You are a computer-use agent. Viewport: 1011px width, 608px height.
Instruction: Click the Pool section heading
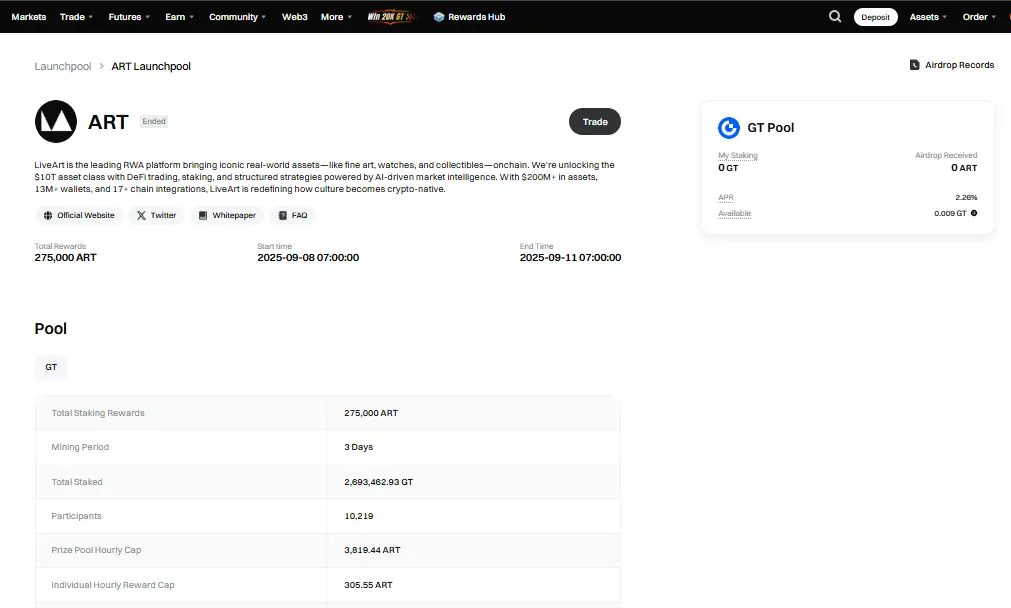point(50,329)
